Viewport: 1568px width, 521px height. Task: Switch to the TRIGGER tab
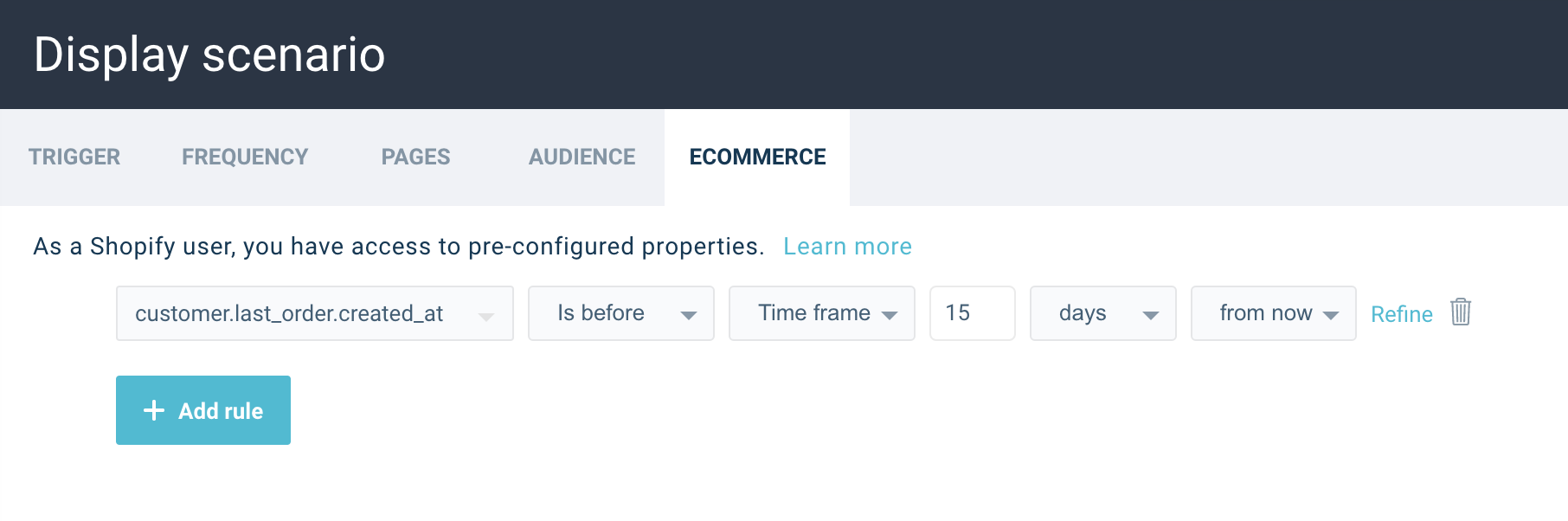(74, 157)
